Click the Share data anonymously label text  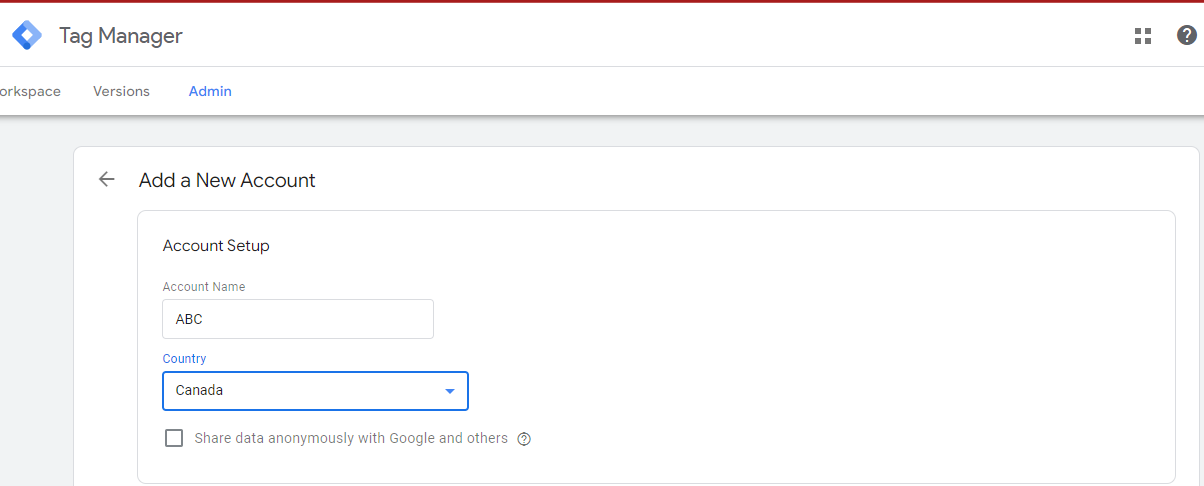point(351,438)
